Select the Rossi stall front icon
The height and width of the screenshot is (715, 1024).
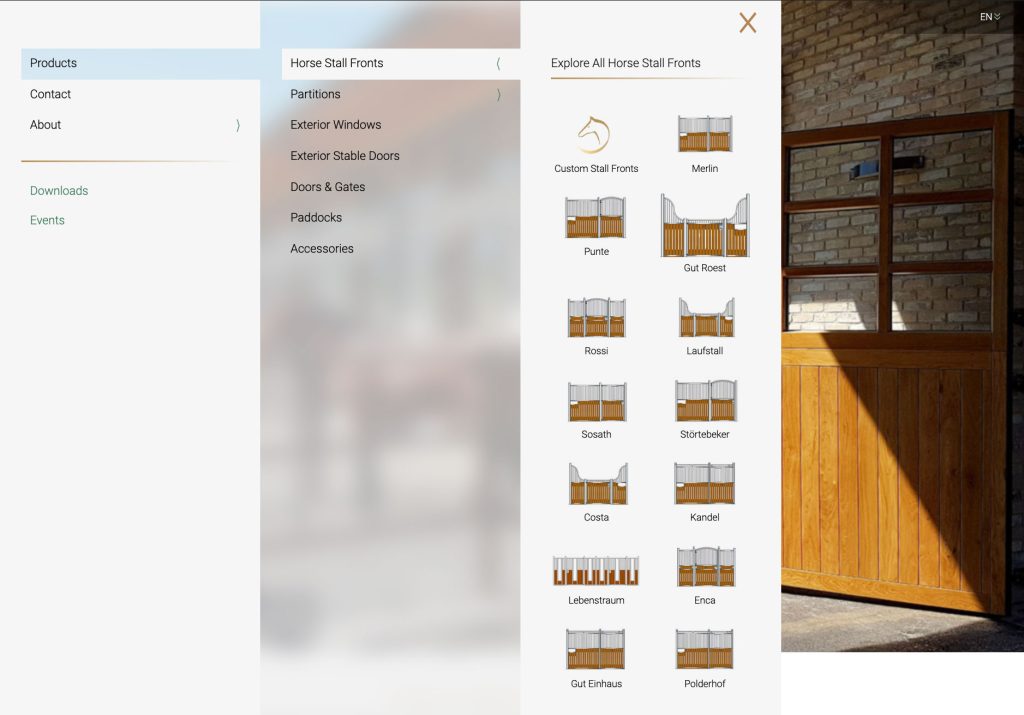click(596, 317)
